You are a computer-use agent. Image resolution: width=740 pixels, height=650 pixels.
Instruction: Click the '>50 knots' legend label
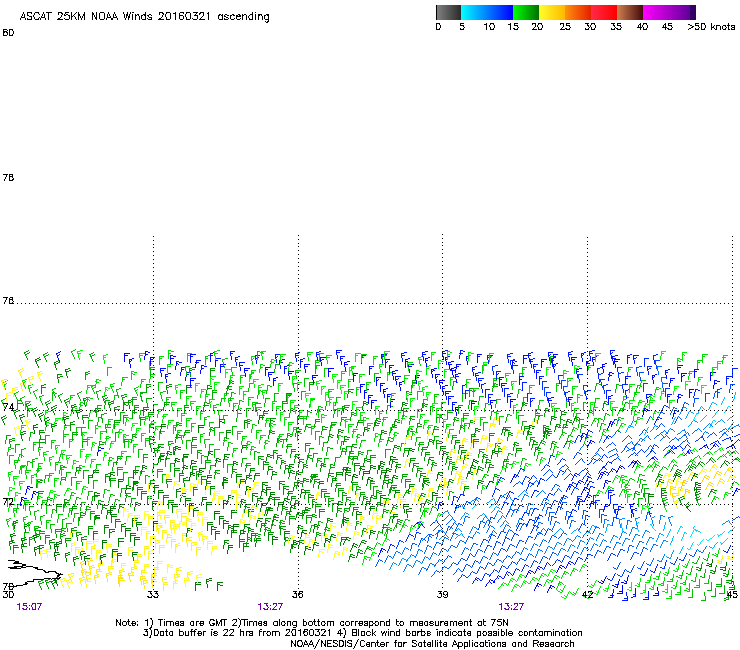coord(711,27)
